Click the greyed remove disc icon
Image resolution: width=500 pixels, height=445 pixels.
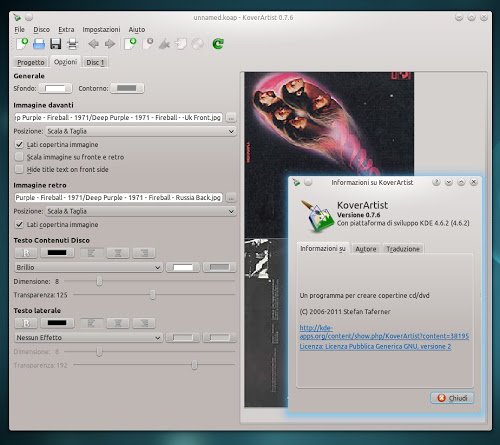148,44
